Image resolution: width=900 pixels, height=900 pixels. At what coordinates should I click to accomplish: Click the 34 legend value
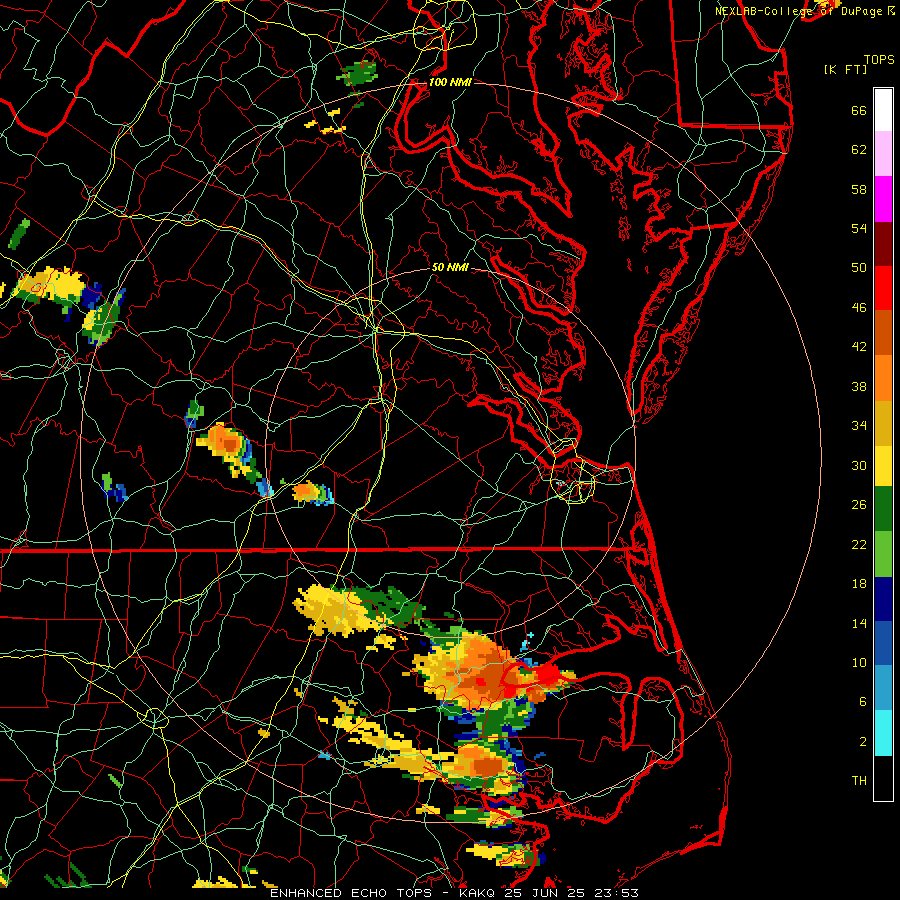(859, 426)
